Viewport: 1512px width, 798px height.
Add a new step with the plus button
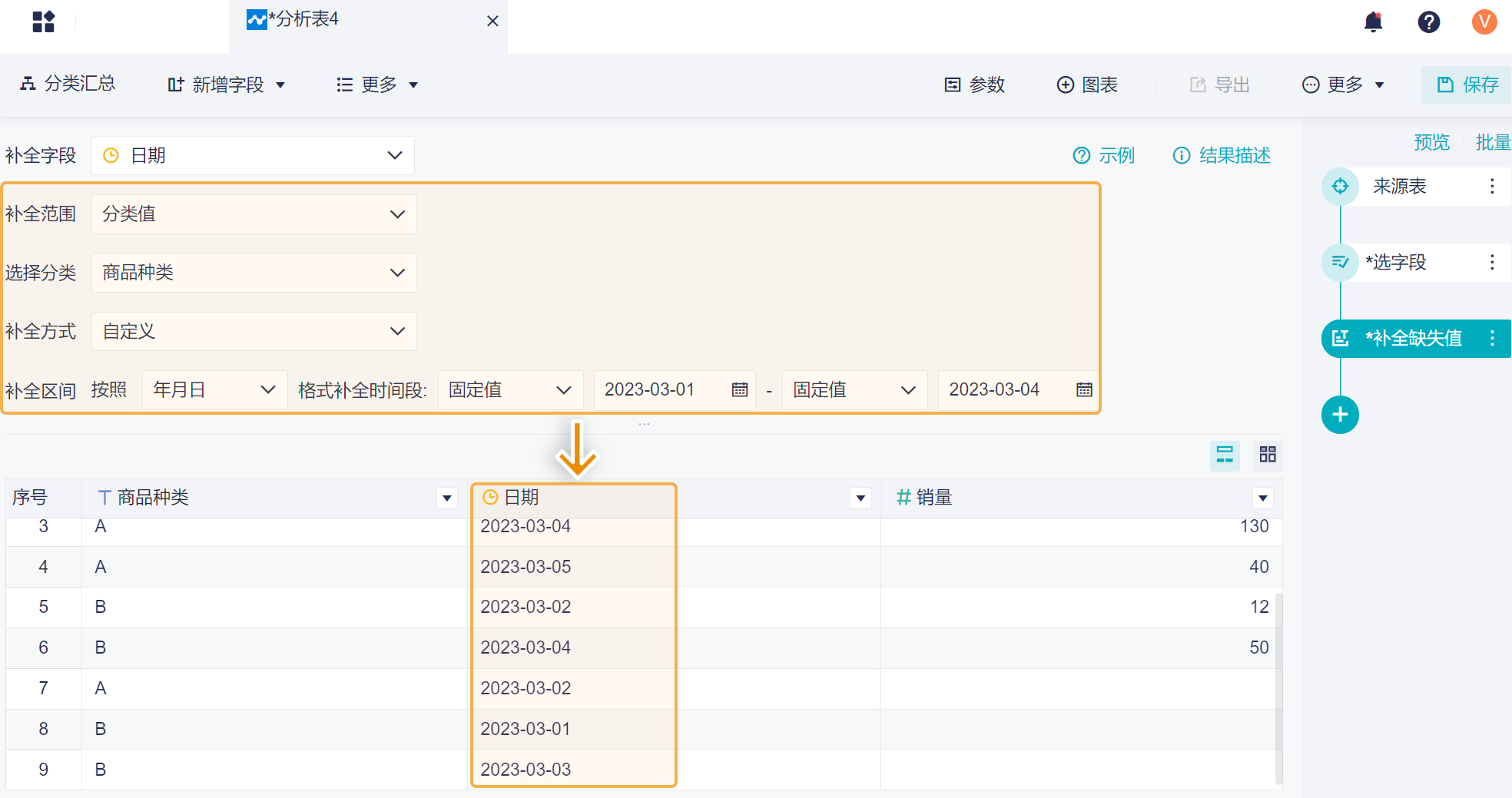(1340, 415)
